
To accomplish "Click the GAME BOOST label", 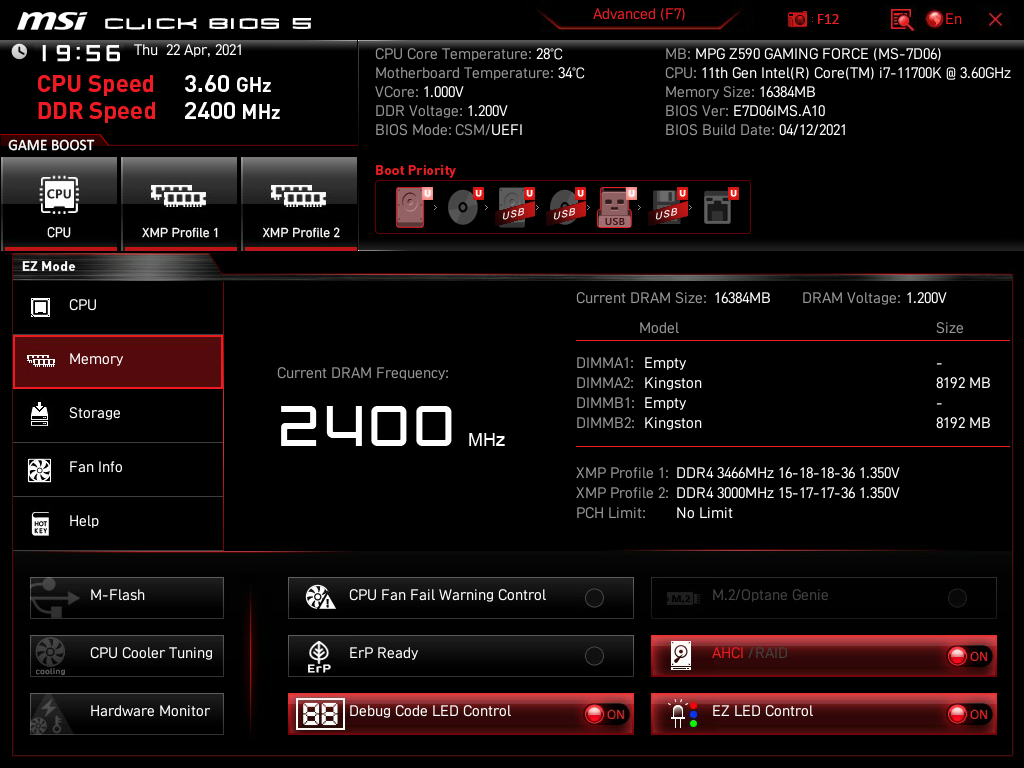I will 51,146.
